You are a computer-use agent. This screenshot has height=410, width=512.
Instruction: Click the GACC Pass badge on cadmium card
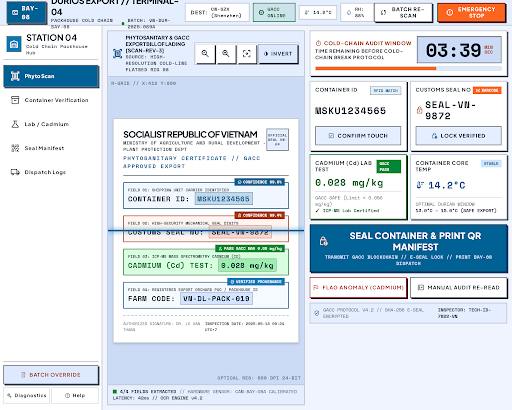pyautogui.click(x=389, y=166)
